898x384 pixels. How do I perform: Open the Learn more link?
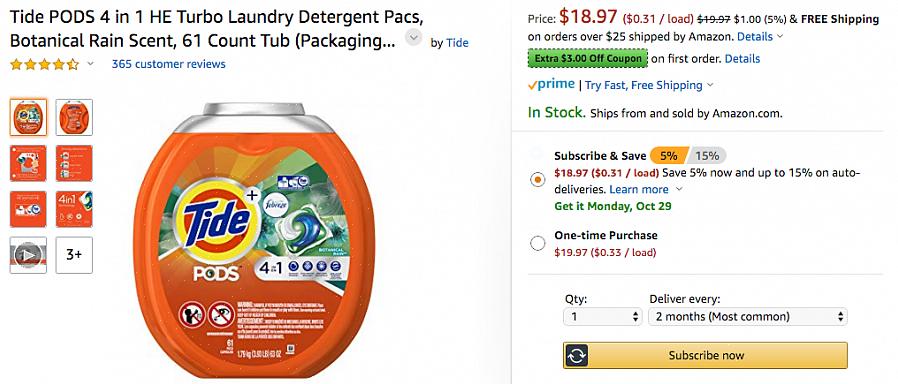pyautogui.click(x=639, y=189)
